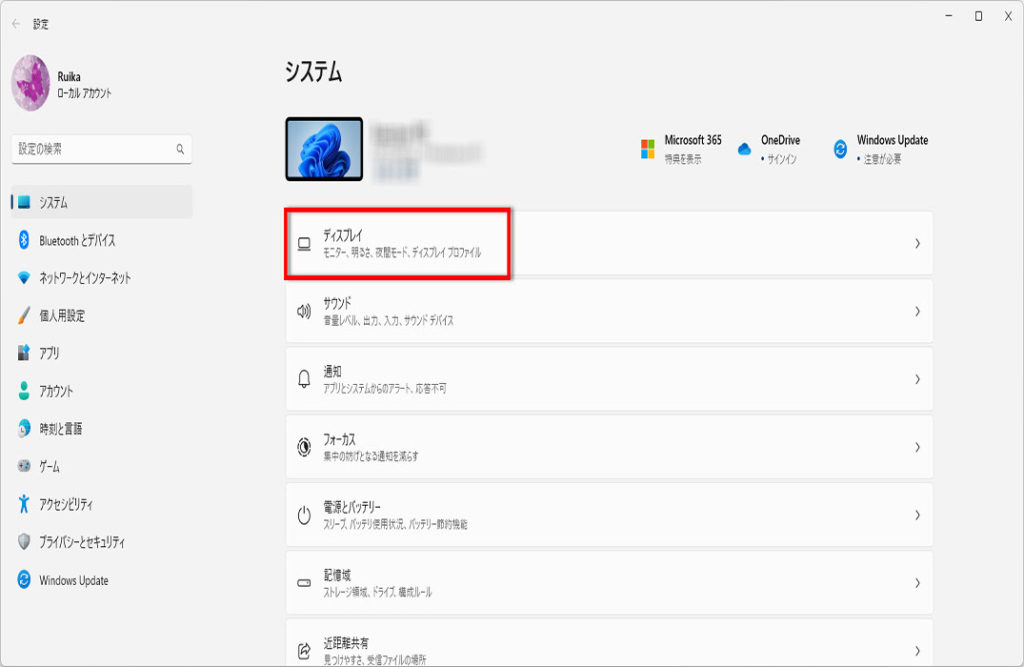1024x667 pixels.
Task: Click the network Wi-Fi icon in sidebar
Action: click(24, 278)
